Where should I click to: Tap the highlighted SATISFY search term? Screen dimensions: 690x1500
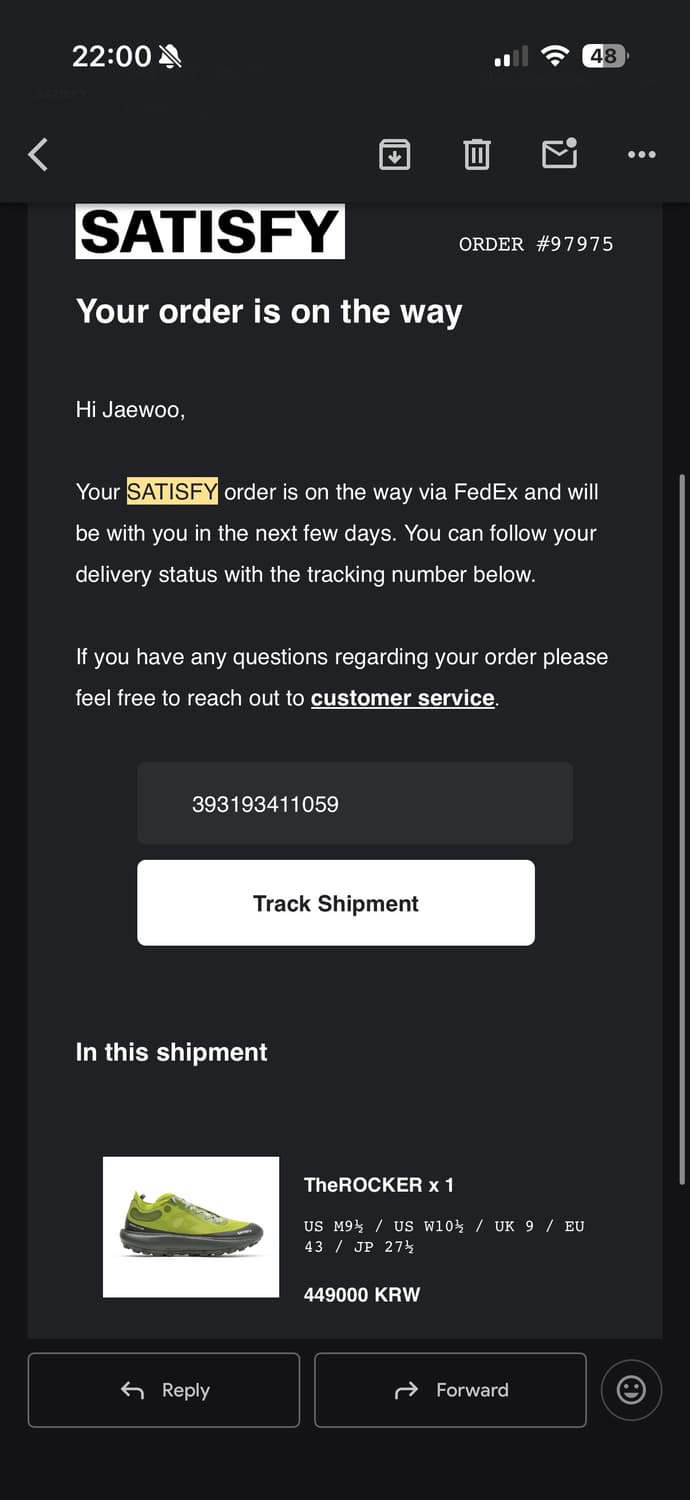[x=172, y=492]
